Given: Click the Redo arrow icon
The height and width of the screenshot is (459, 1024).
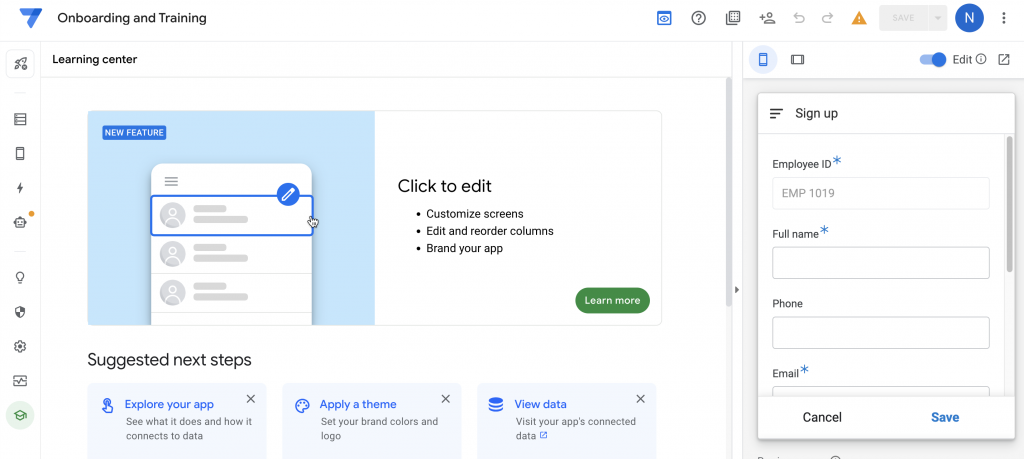Looking at the screenshot, I should (x=827, y=18).
